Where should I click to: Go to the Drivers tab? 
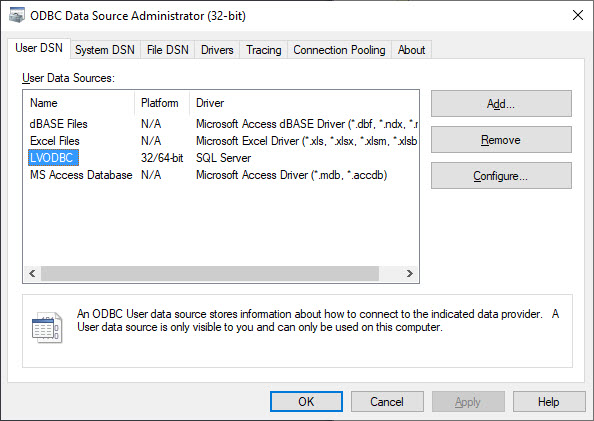[x=217, y=50]
